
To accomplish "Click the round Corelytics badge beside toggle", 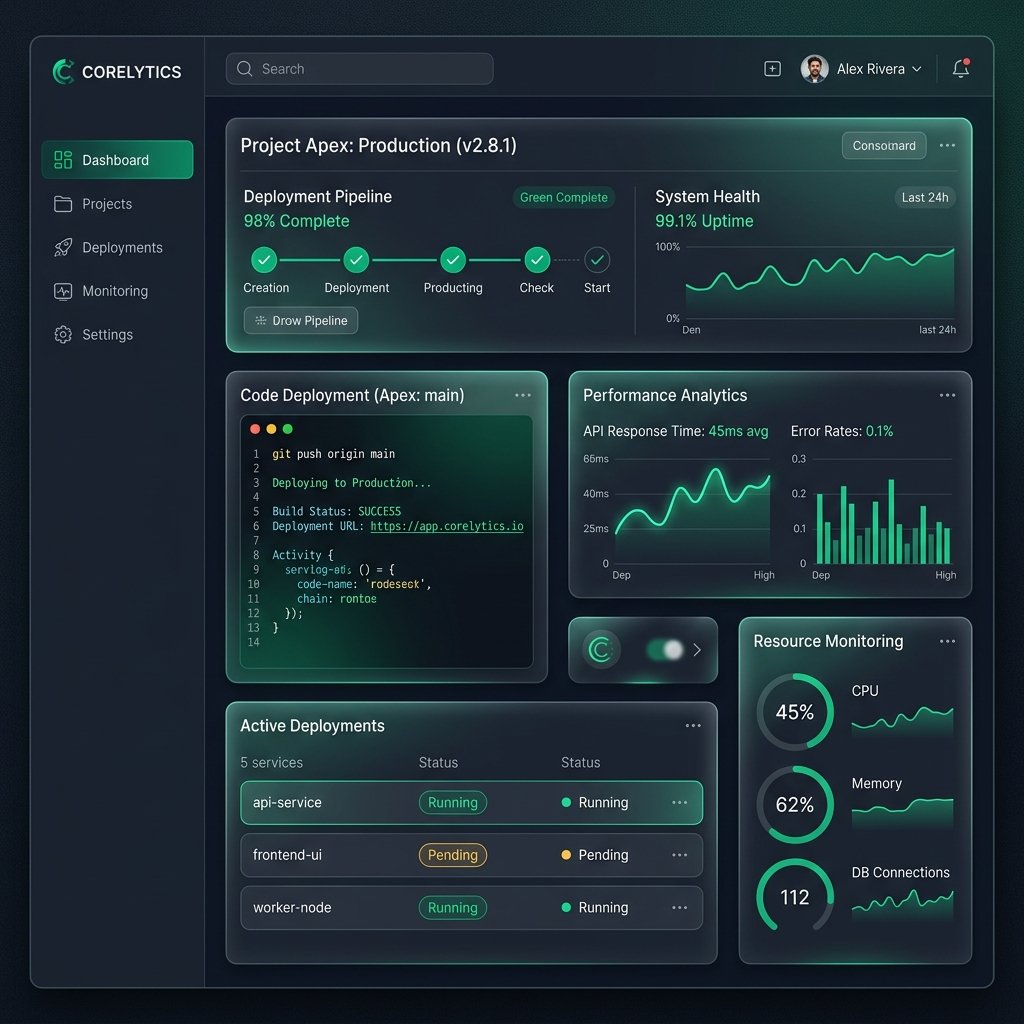I will (x=600, y=649).
